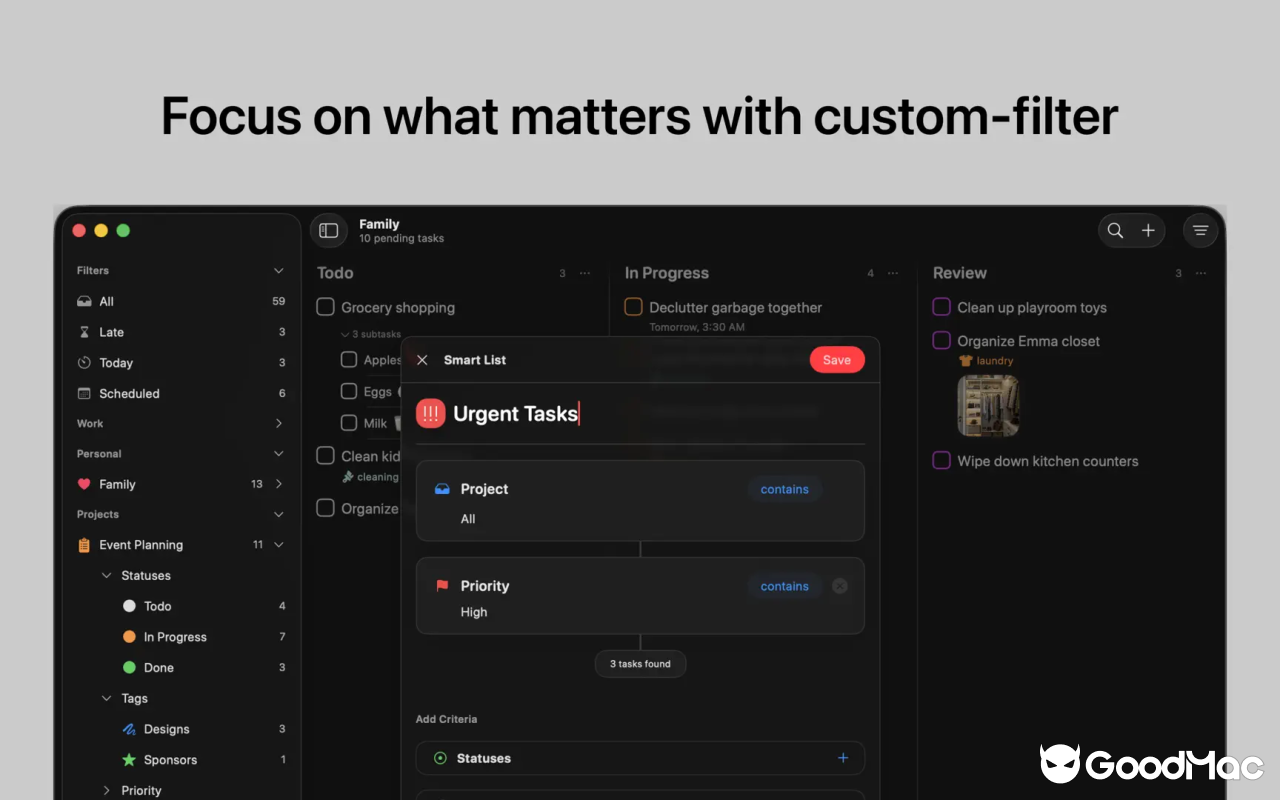The image size is (1280, 800).
Task: Collapse the Event Planning project chevron
Action: tap(279, 545)
